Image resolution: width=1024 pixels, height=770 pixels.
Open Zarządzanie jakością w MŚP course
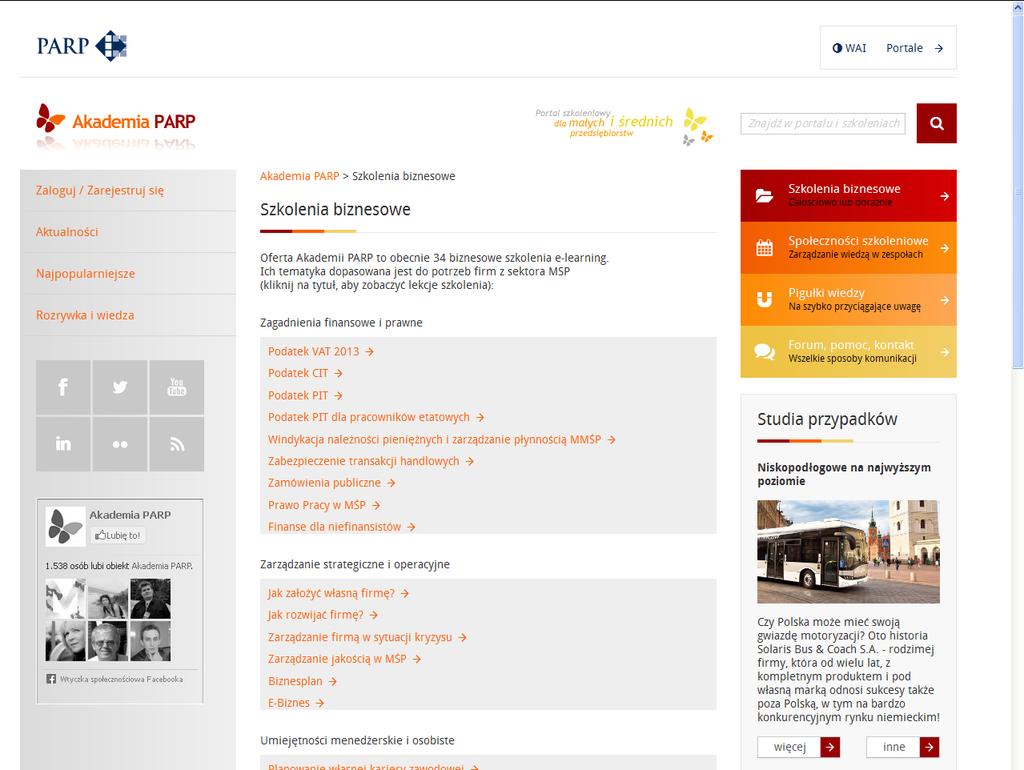click(x=344, y=659)
